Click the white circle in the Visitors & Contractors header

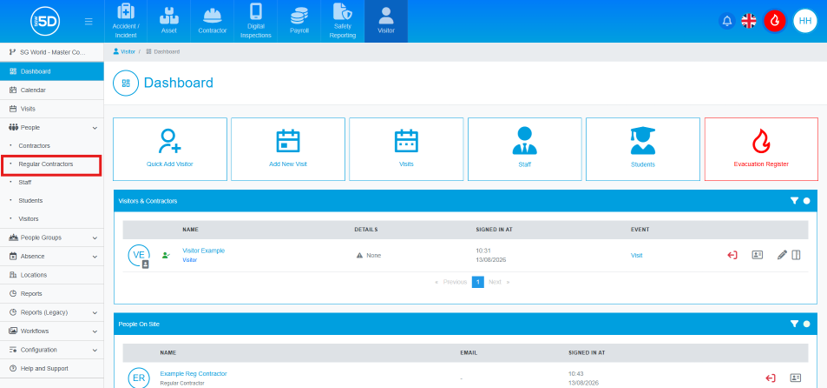(806, 201)
